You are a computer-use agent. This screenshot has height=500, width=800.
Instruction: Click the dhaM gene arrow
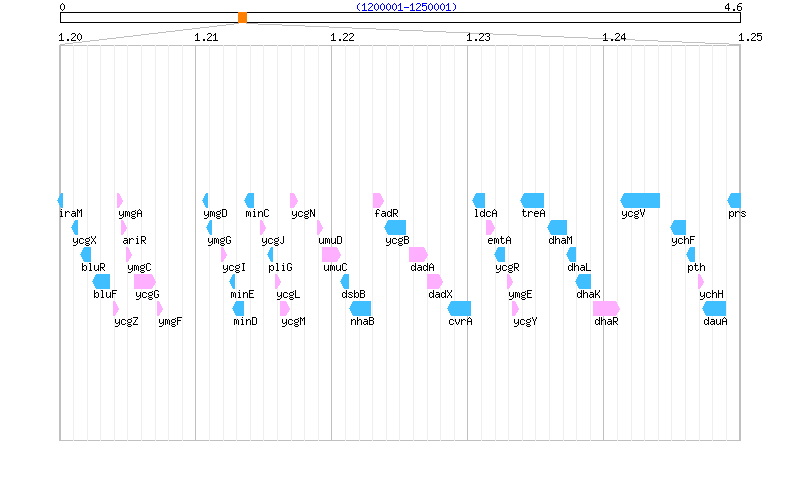[558, 227]
